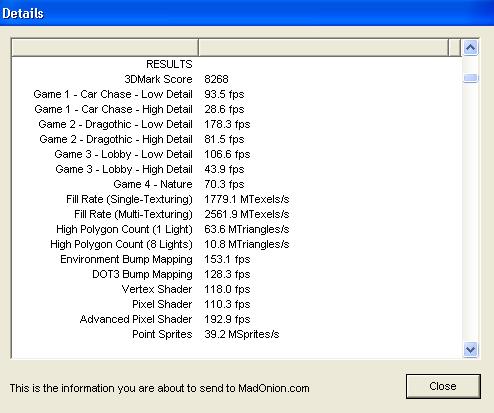Click the Details title bar
Image resolution: width=494 pixels, height=413 pixels.
tap(247, 13)
